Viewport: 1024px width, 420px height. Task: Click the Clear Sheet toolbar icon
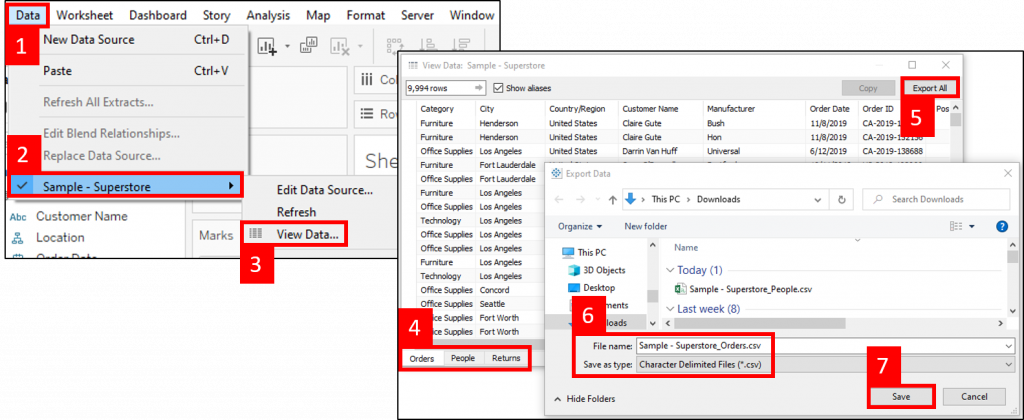pos(341,46)
